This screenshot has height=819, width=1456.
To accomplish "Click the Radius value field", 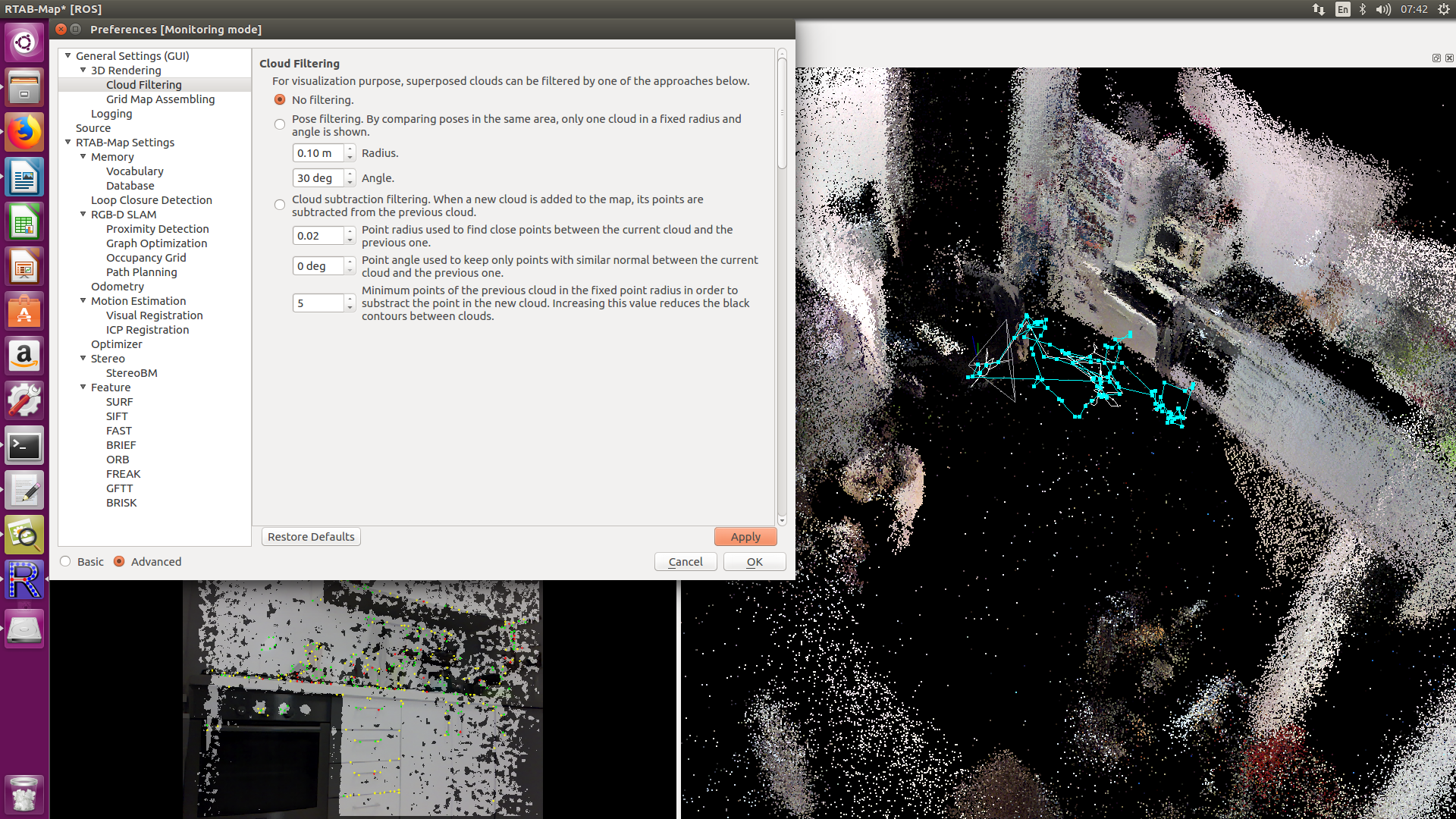I will [318, 153].
